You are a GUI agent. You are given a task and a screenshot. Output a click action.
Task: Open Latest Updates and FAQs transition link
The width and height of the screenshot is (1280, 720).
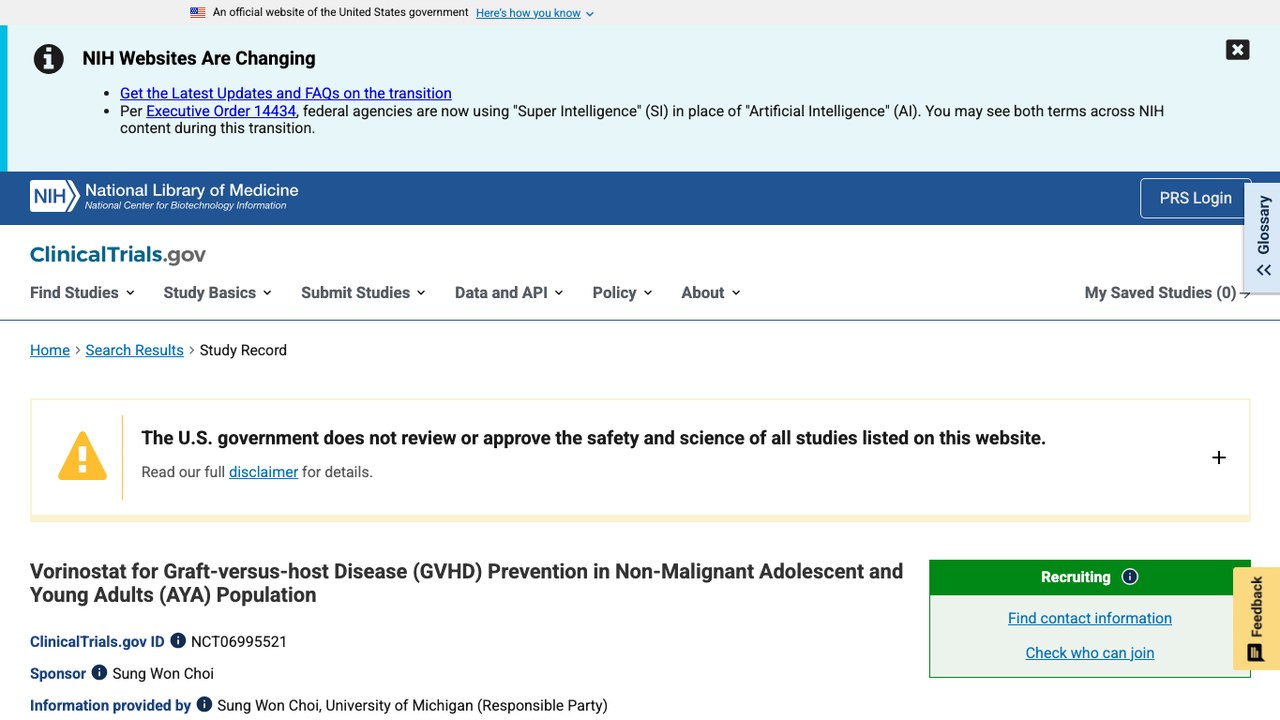[x=286, y=93]
